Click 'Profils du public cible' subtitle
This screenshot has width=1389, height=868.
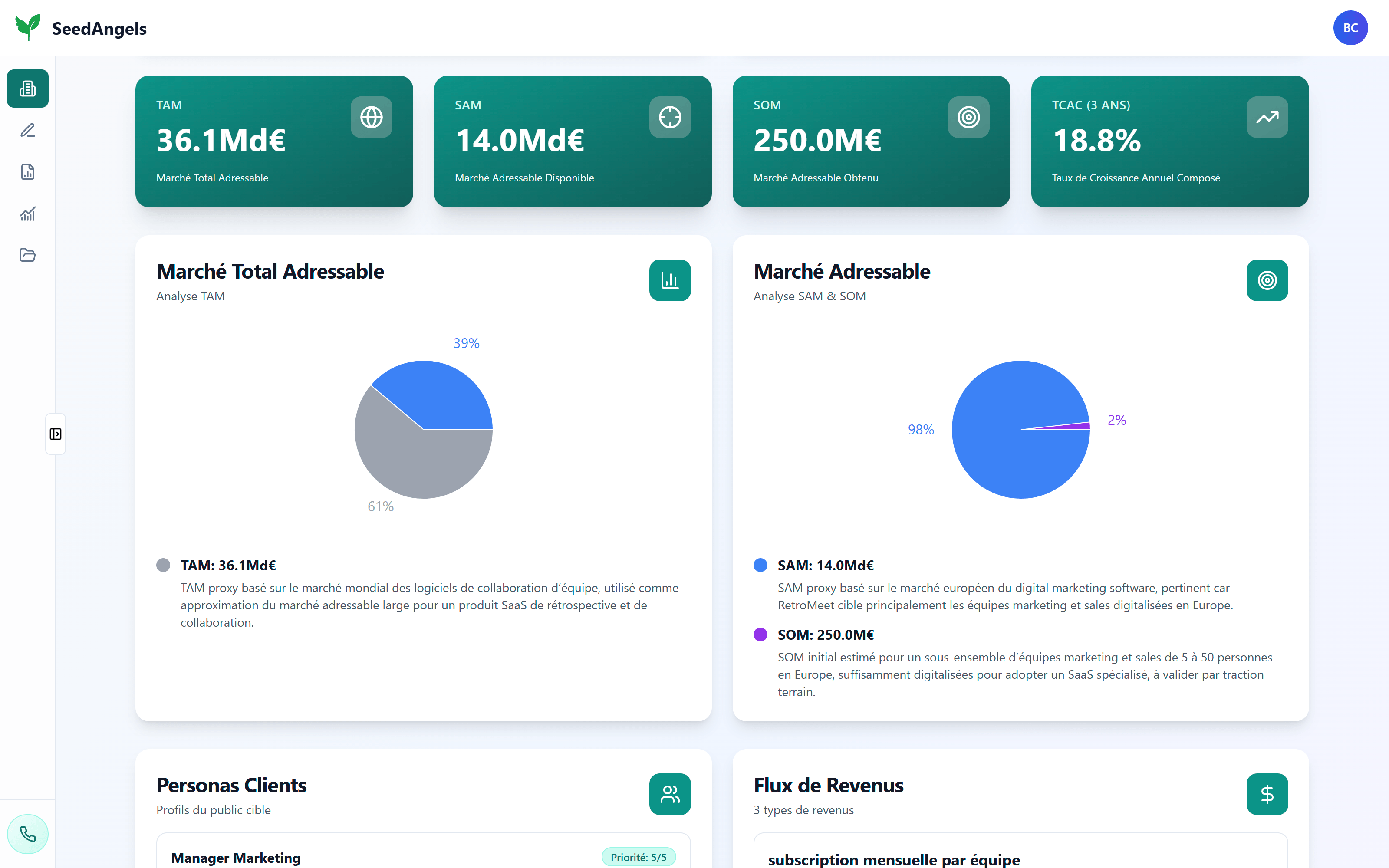(x=214, y=810)
